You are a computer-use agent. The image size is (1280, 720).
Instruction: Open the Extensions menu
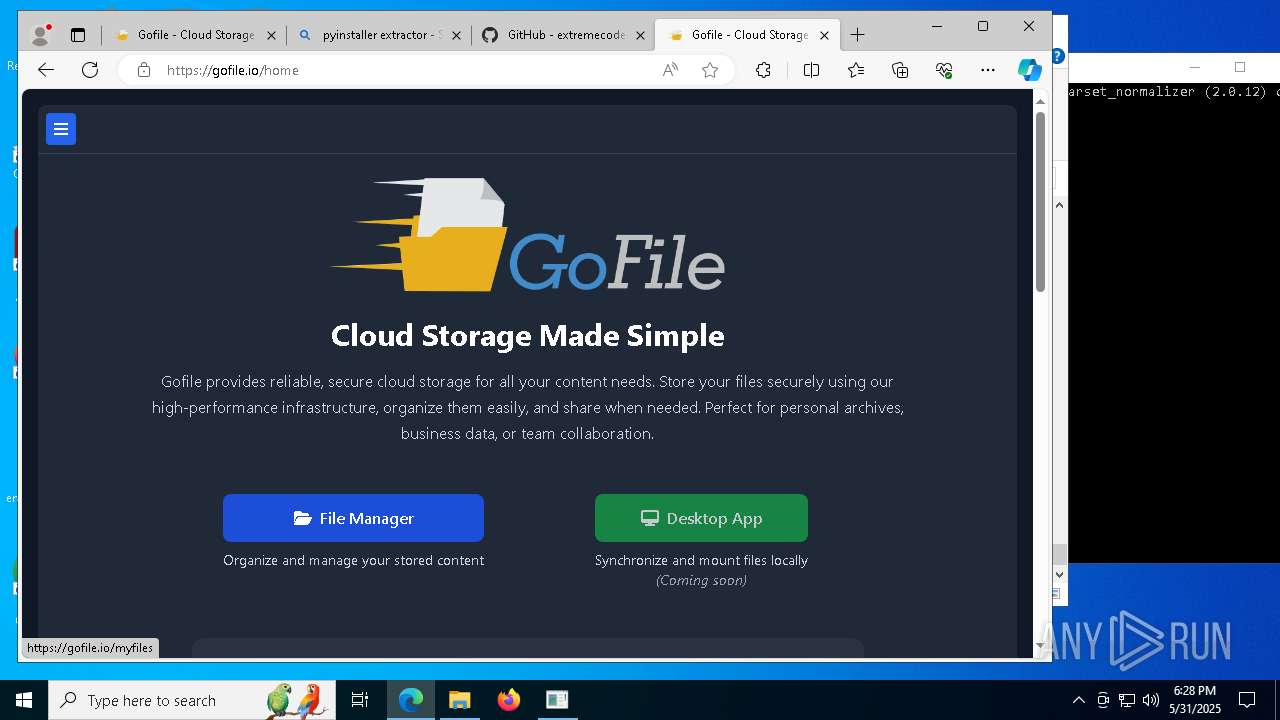pyautogui.click(x=763, y=70)
